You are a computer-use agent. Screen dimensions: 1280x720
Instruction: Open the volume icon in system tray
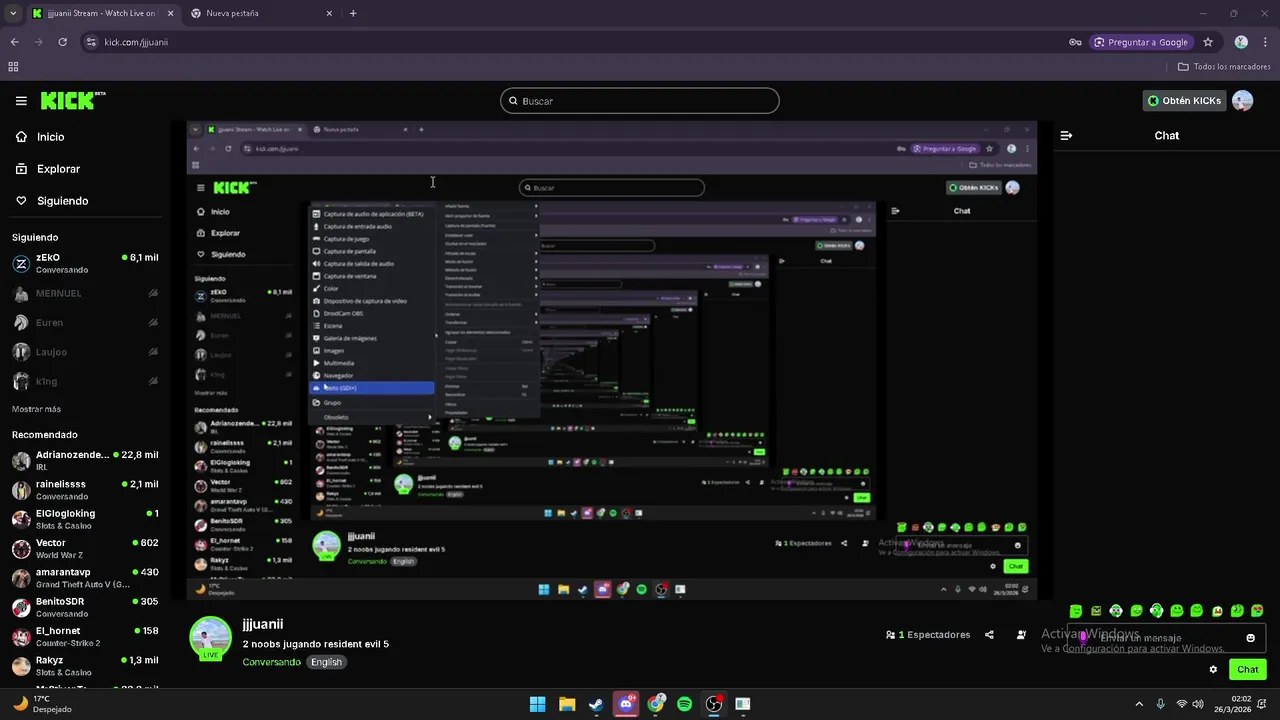click(x=1199, y=704)
